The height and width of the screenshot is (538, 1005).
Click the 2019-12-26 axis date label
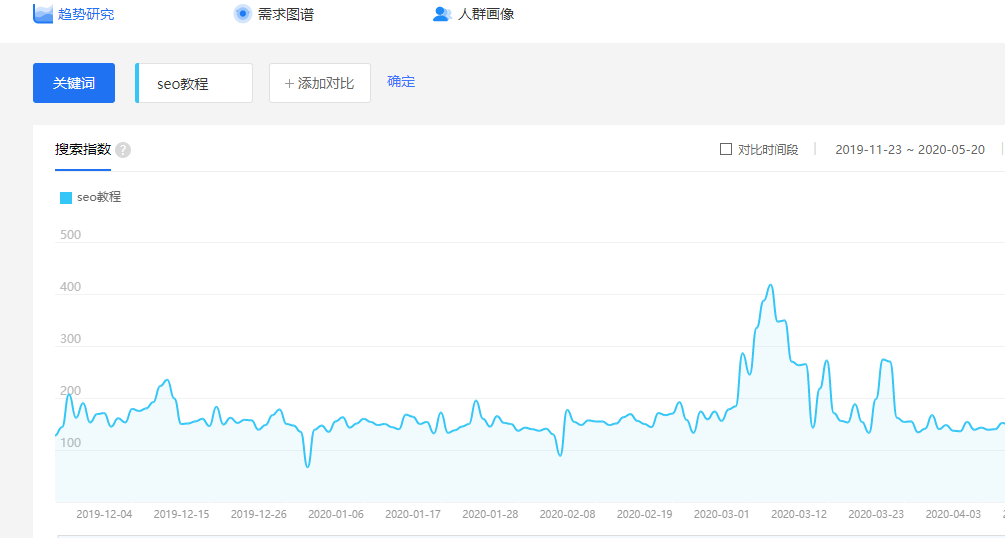click(x=258, y=514)
